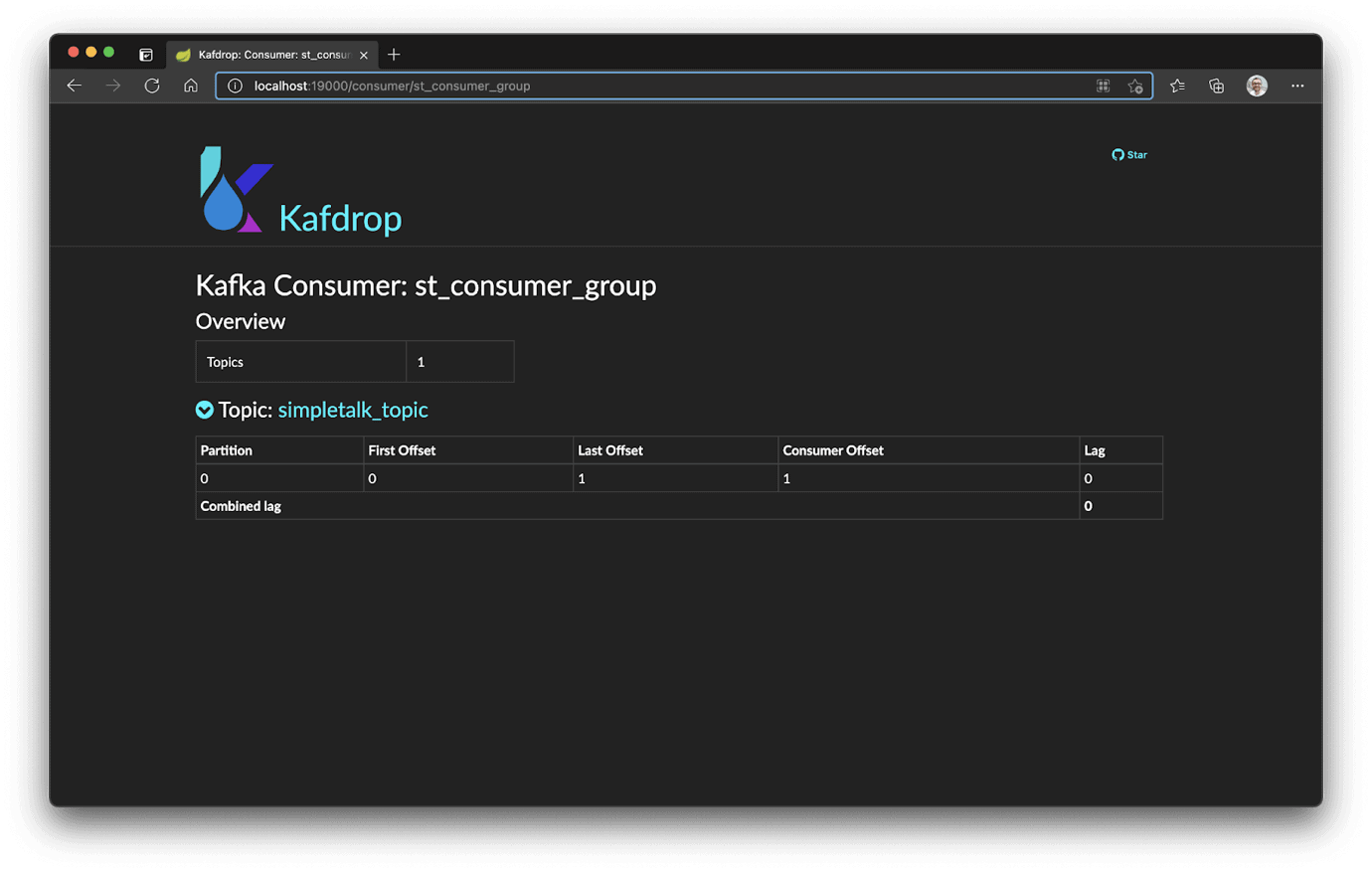Click the GitHub Star button

[1129, 155]
